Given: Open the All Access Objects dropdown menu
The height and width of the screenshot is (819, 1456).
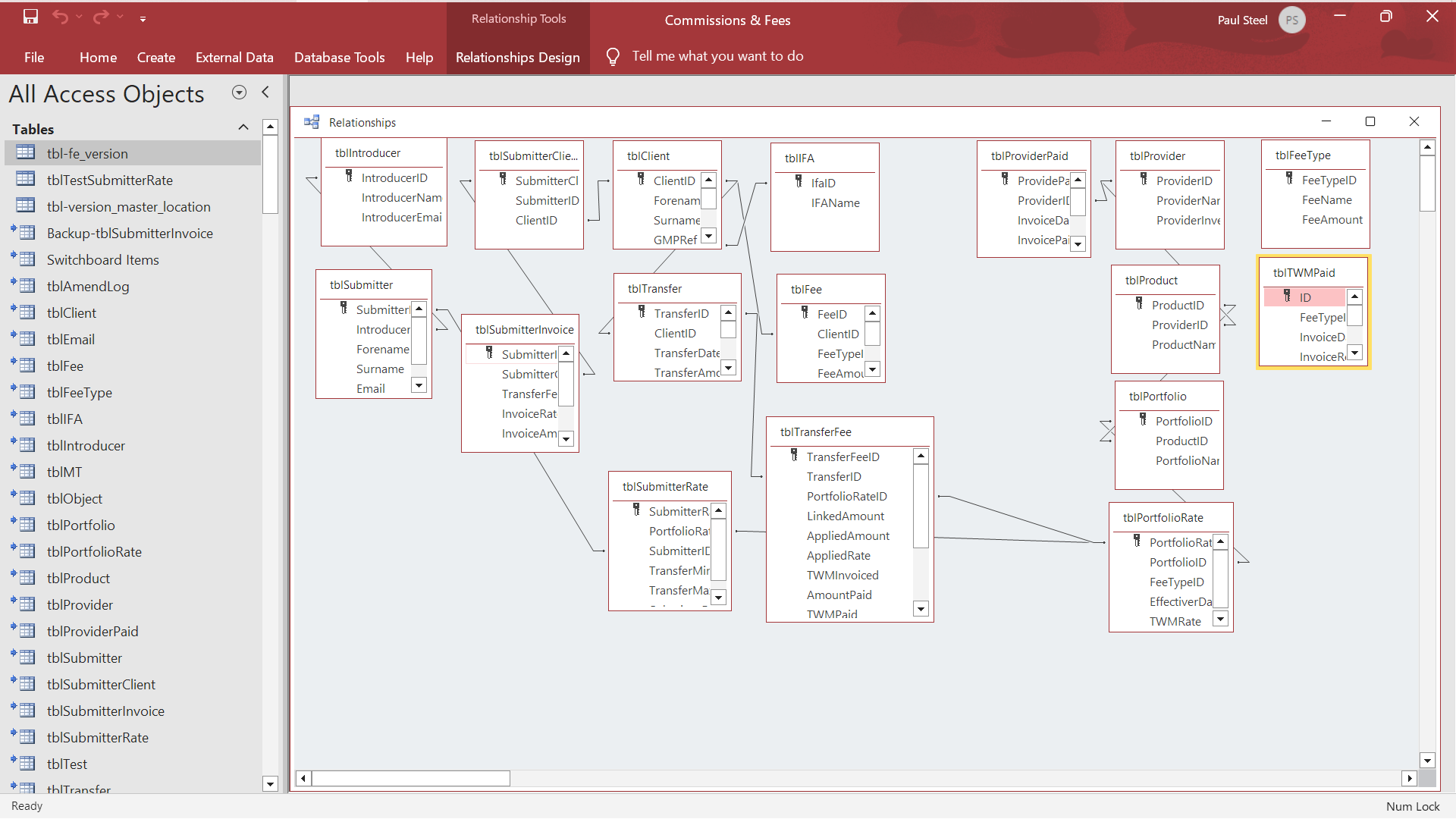Looking at the screenshot, I should click(239, 93).
